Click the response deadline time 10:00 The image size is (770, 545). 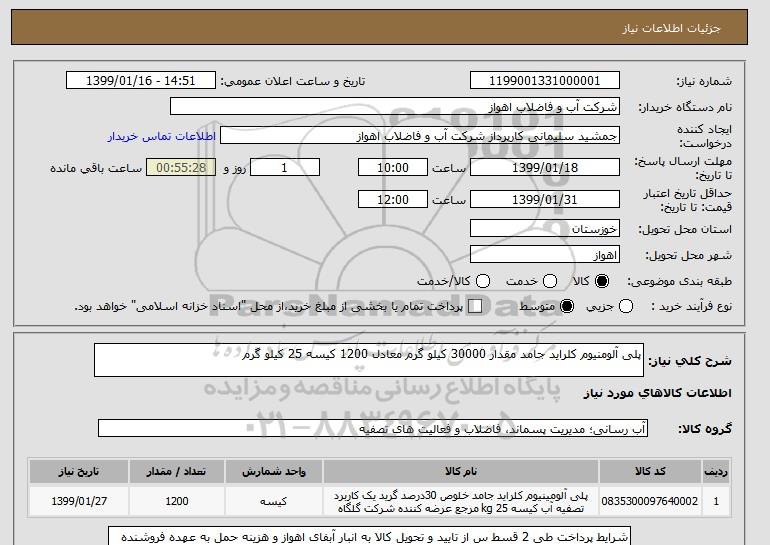pos(393,167)
